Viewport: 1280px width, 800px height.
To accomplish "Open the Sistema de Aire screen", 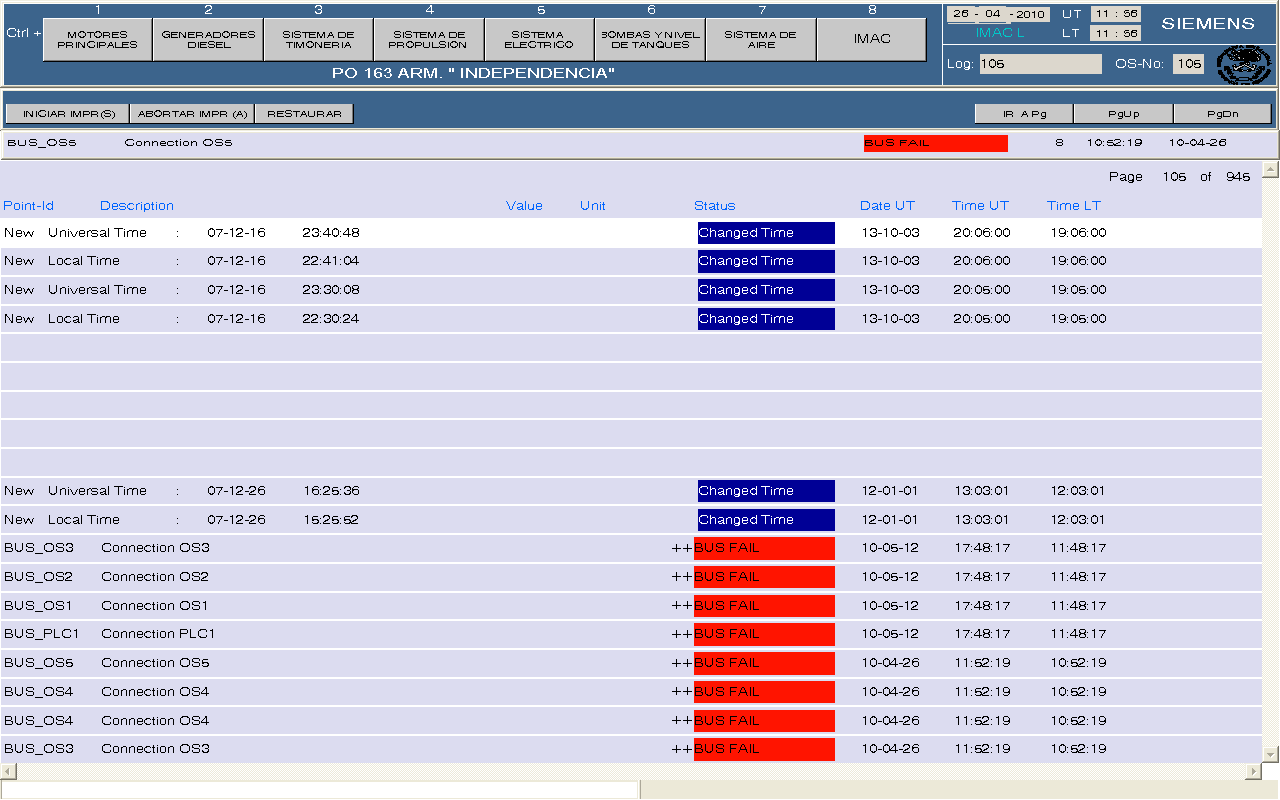I will (x=760, y=40).
